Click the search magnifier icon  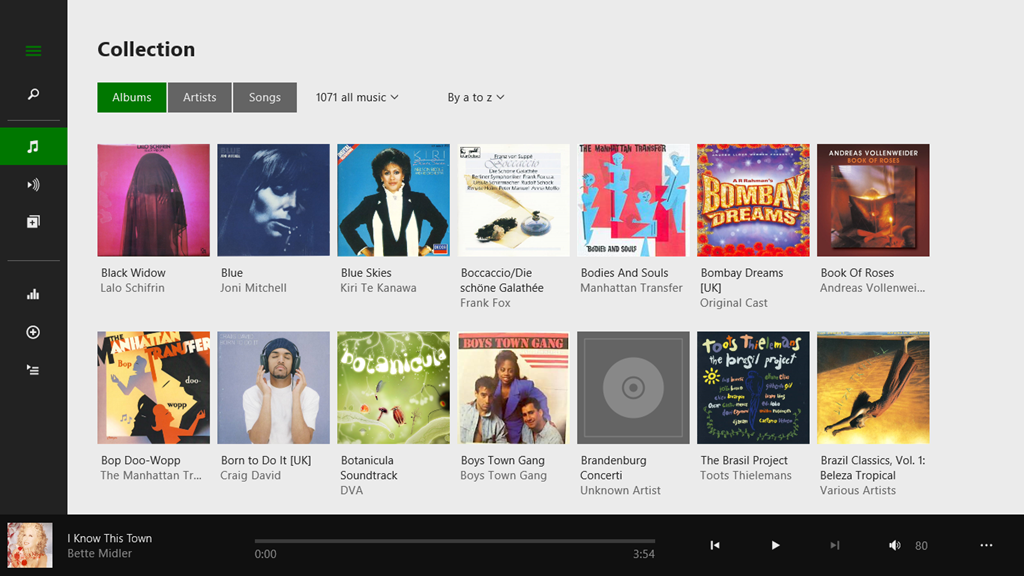coord(33,94)
